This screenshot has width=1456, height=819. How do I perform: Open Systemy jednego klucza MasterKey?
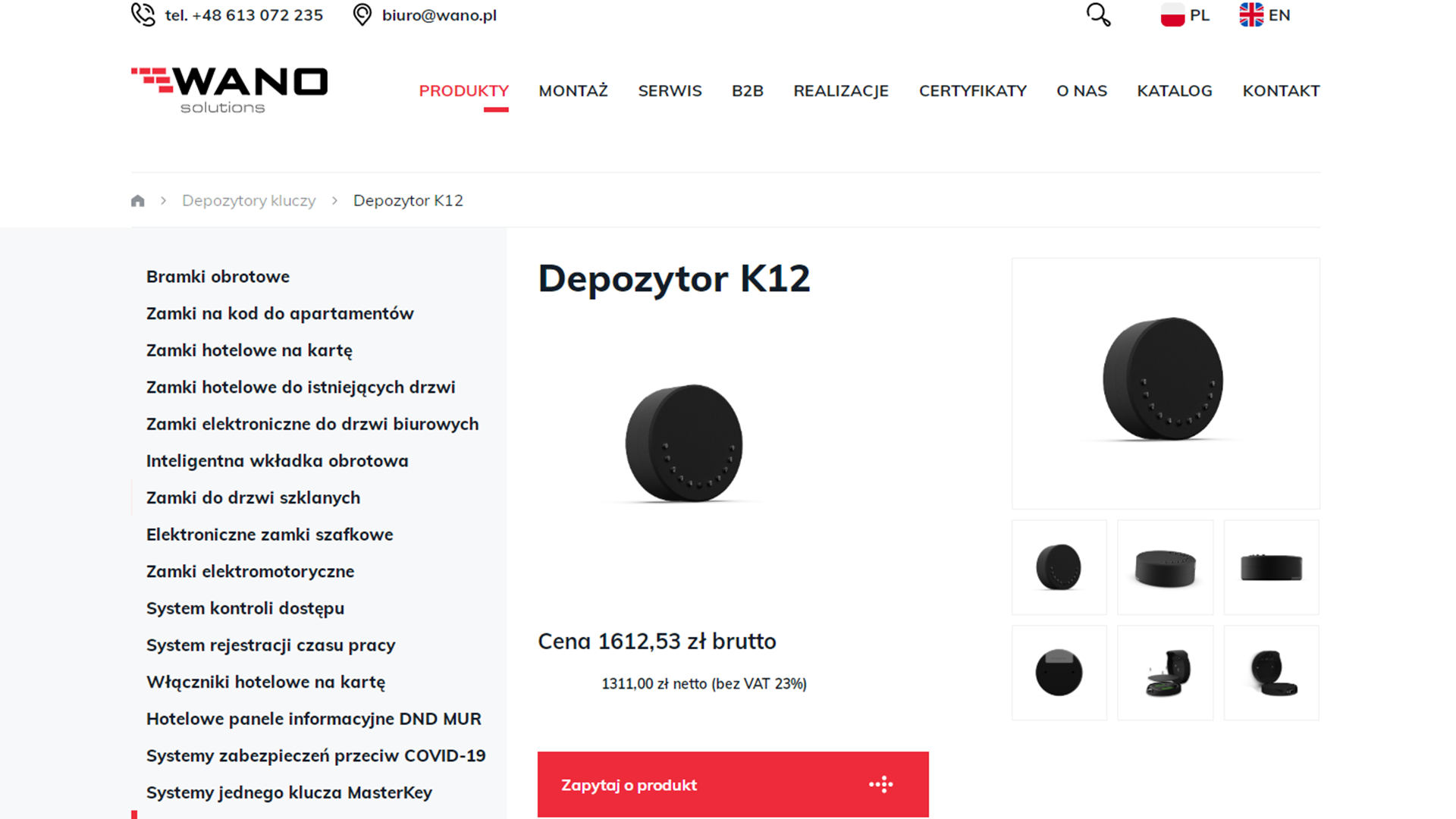point(289,792)
